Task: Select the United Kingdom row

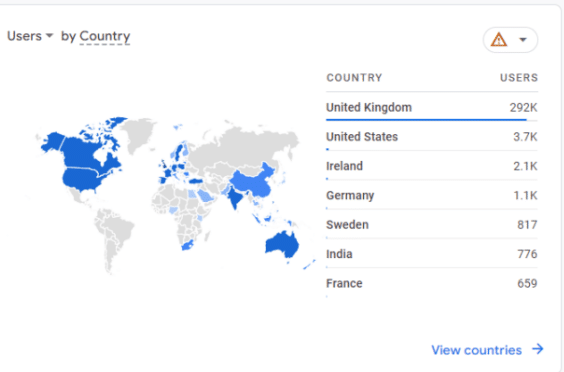Action: pyautogui.click(x=432, y=107)
